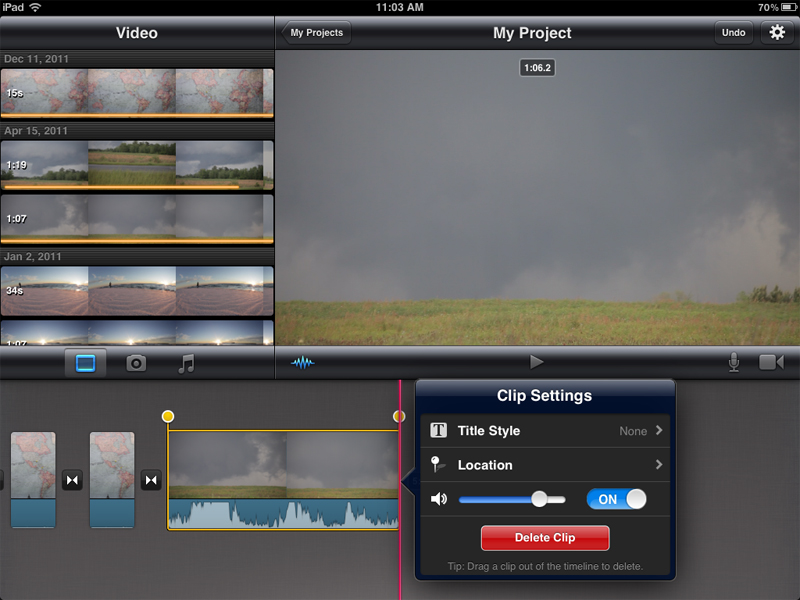Viewport: 800px width, 600px height.
Task: Click the Video library panel title
Action: [137, 33]
